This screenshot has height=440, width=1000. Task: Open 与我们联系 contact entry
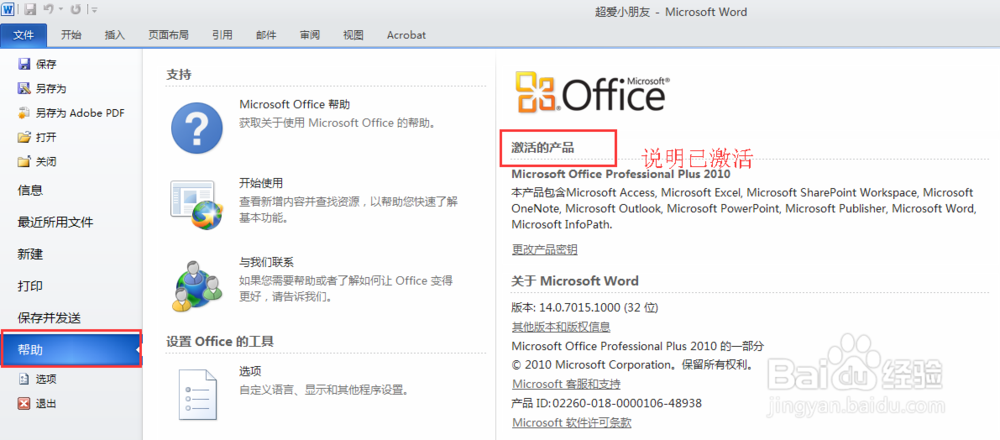(266, 263)
